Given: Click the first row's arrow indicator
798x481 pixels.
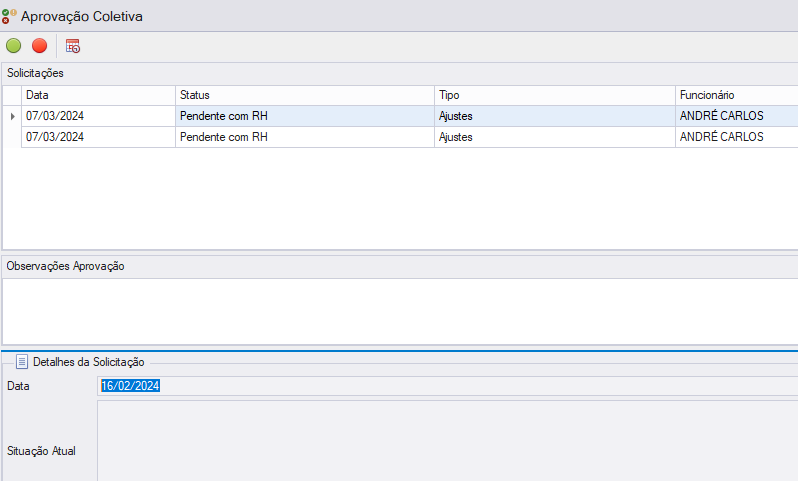Looking at the screenshot, I should (x=12, y=116).
